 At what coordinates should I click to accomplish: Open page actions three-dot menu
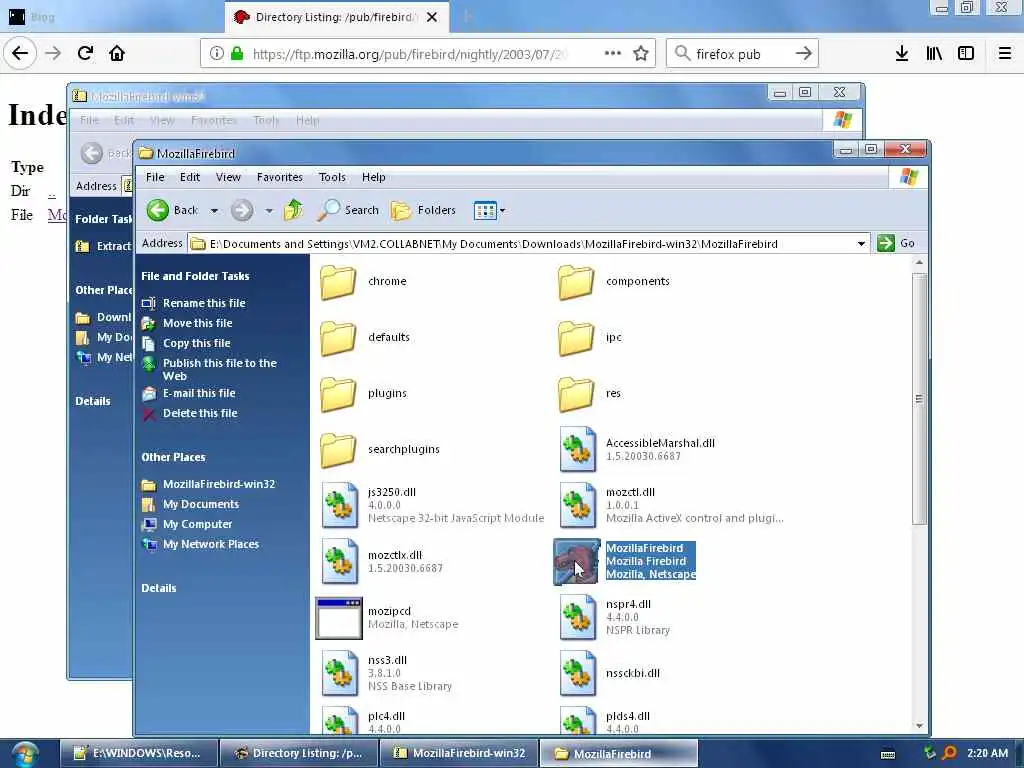coord(613,53)
